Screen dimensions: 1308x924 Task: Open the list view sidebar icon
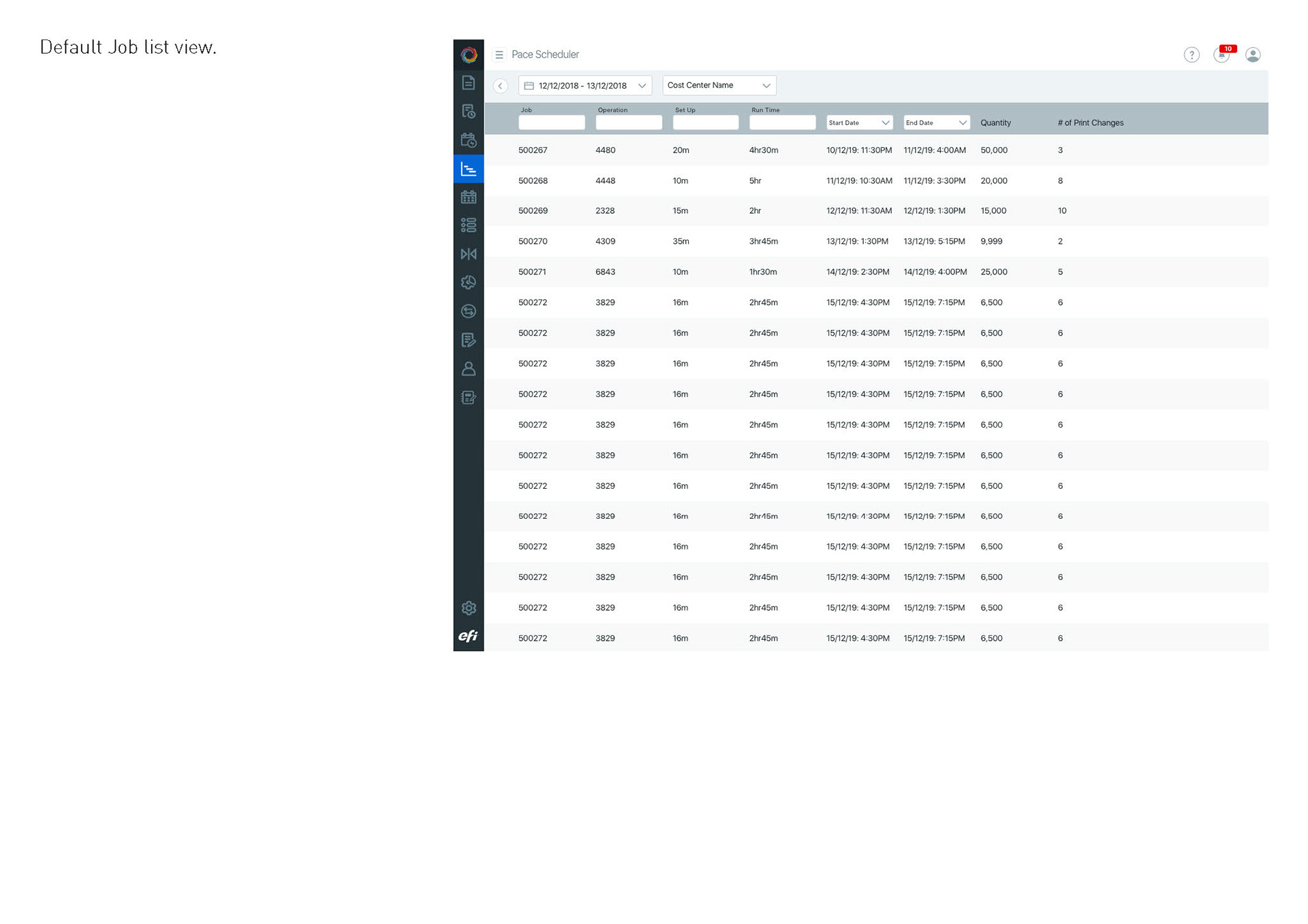point(468,225)
